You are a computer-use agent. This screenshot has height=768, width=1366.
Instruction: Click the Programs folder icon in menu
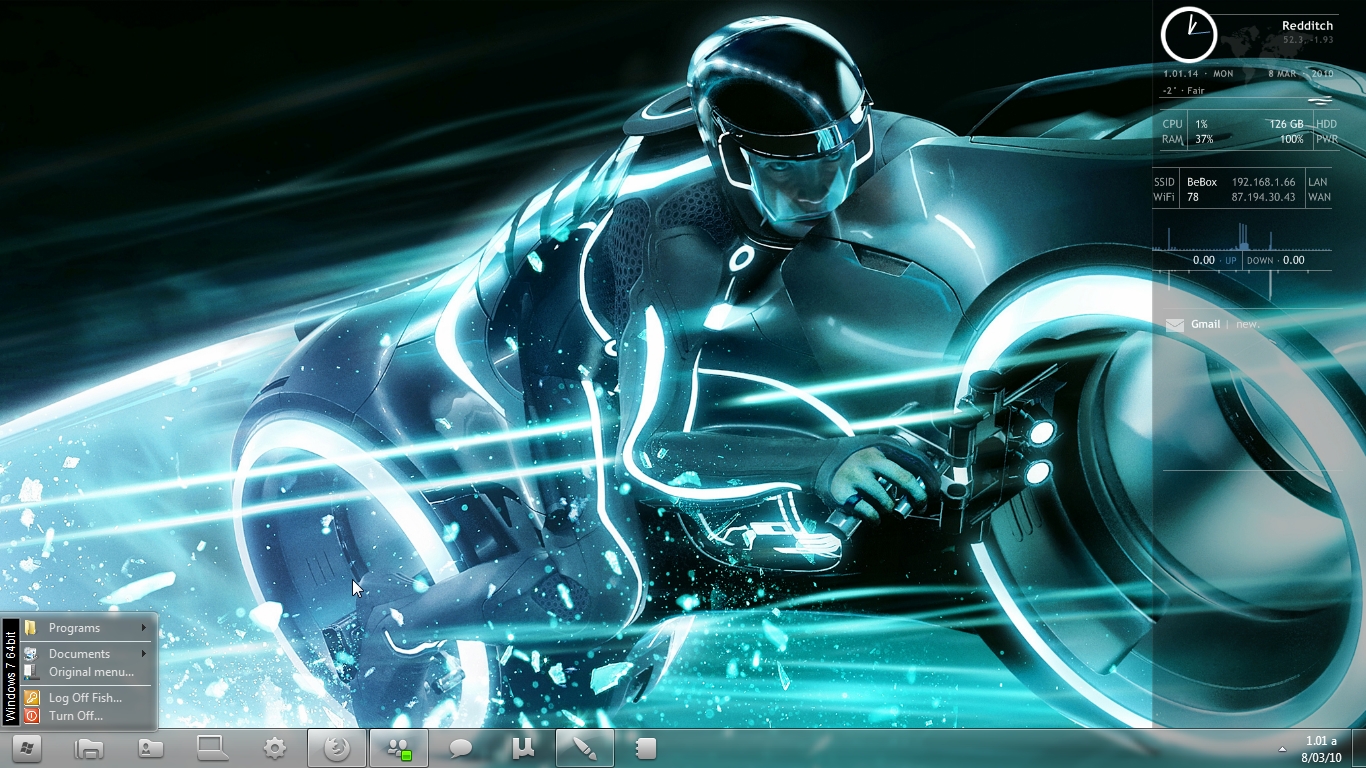click(x=31, y=628)
